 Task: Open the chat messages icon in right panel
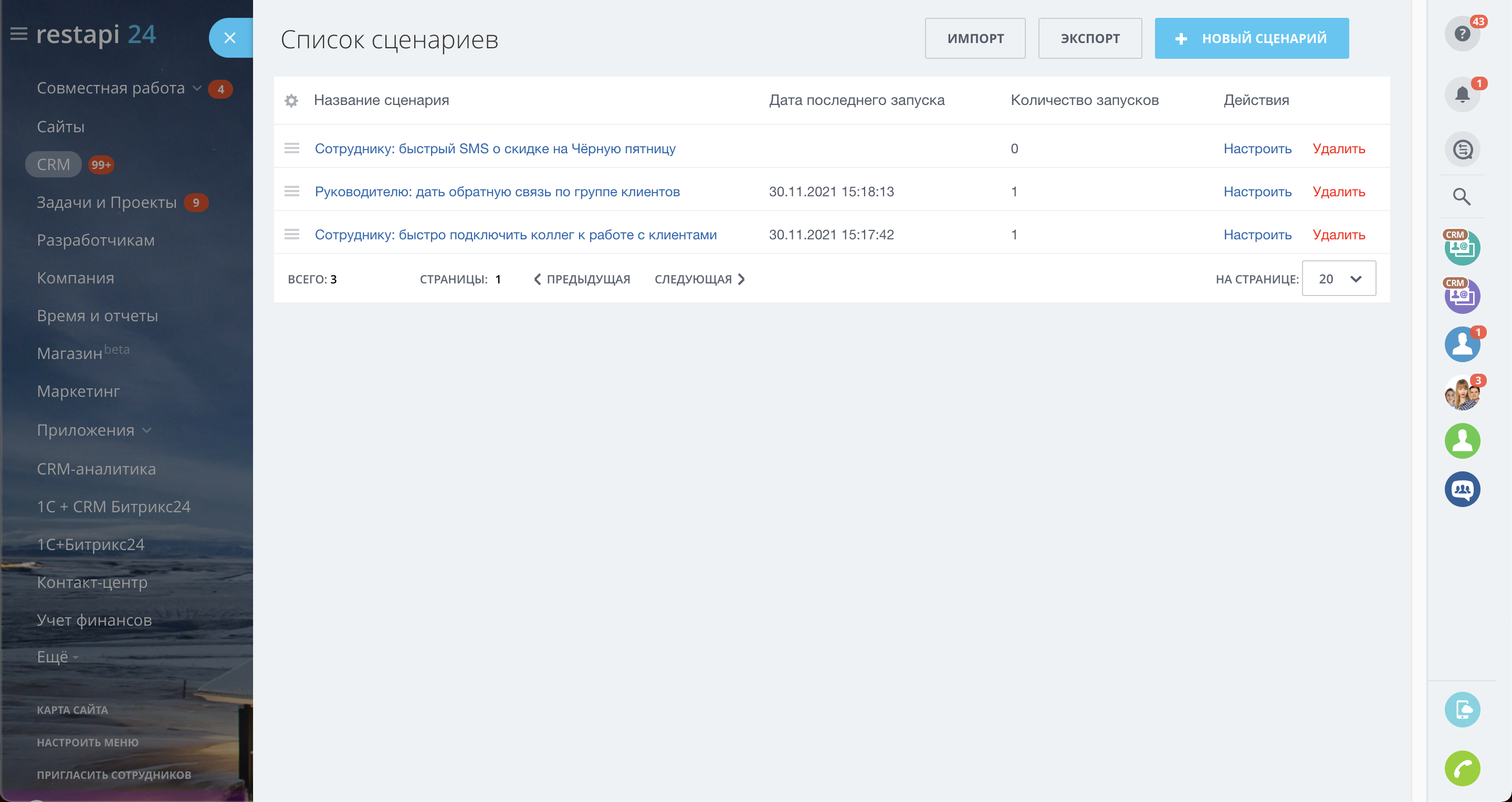1462,149
